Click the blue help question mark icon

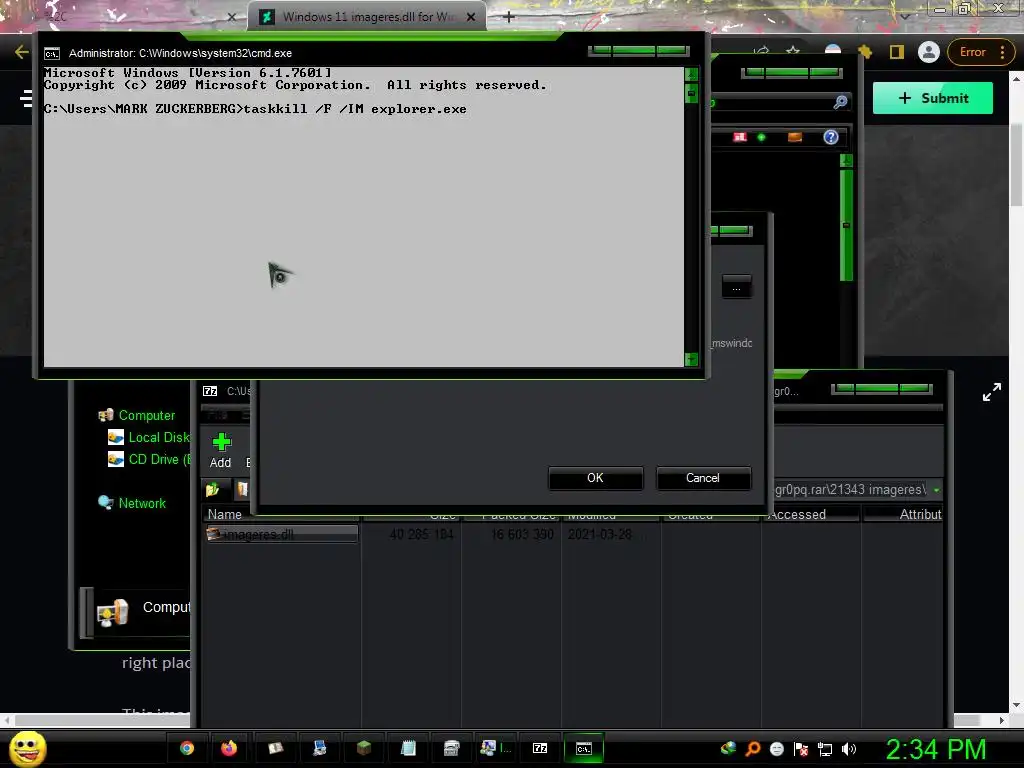831,137
